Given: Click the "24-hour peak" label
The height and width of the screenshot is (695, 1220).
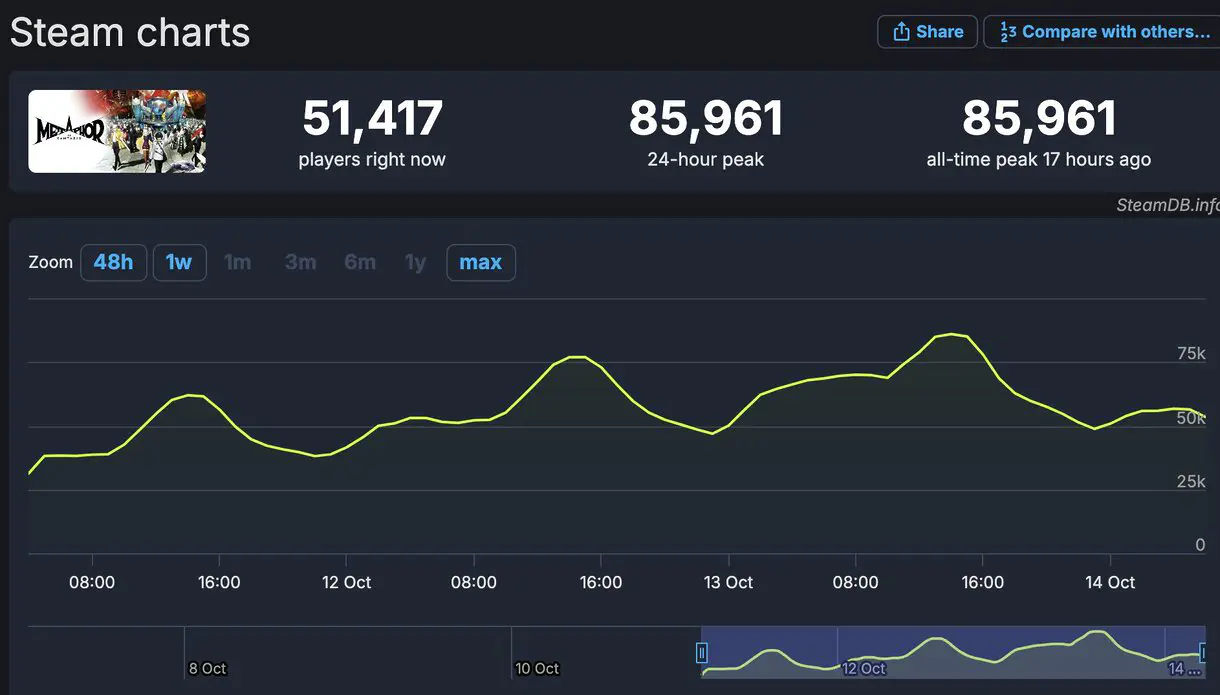Looking at the screenshot, I should [705, 160].
